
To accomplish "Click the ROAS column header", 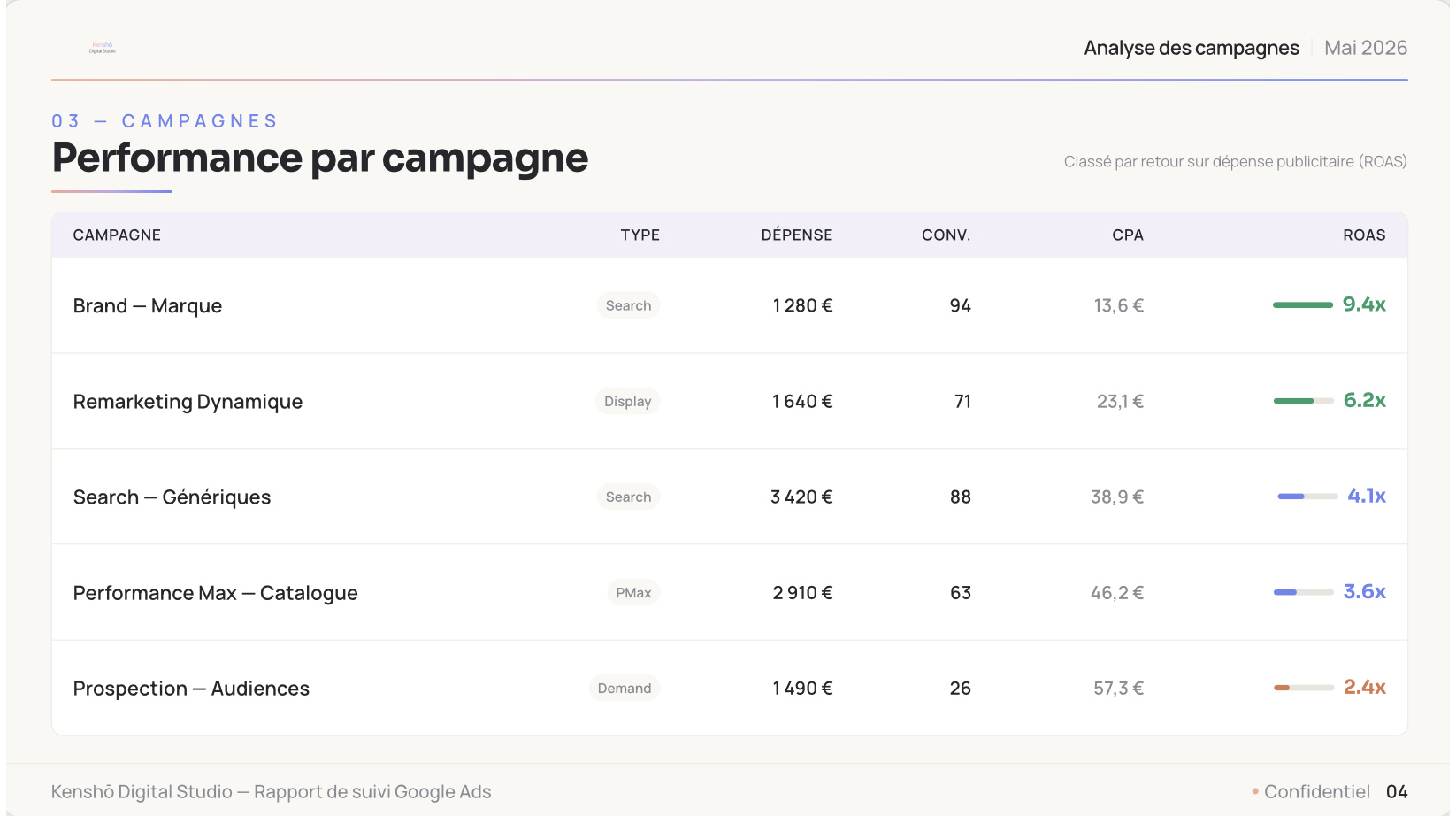I will pos(1364,235).
